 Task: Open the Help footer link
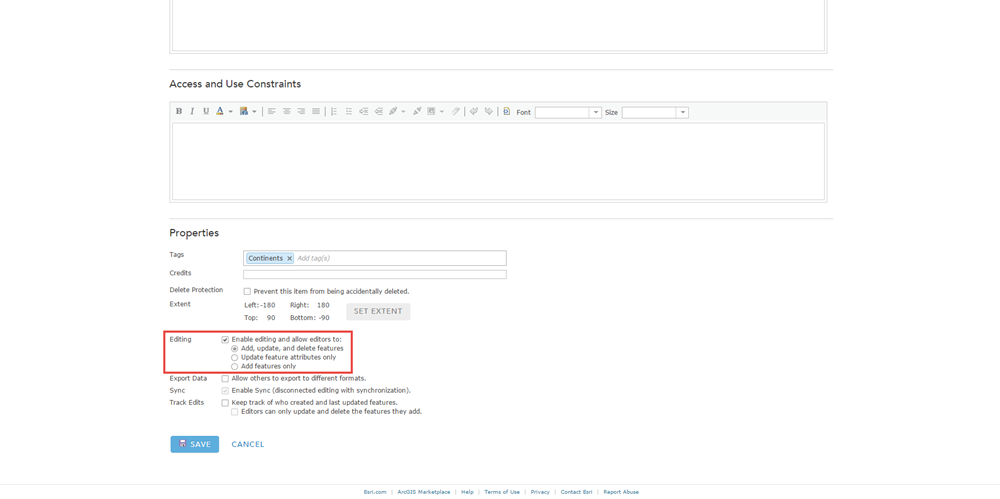tap(467, 492)
